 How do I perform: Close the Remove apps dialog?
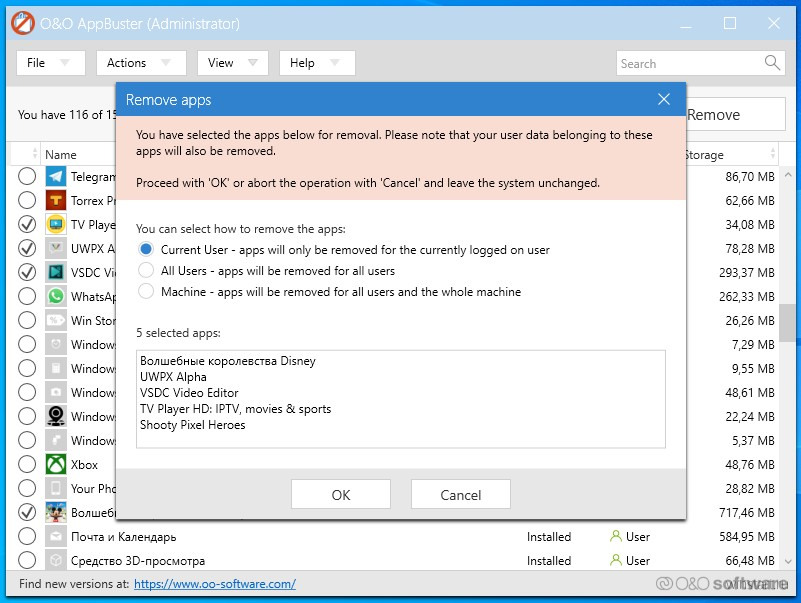point(664,99)
